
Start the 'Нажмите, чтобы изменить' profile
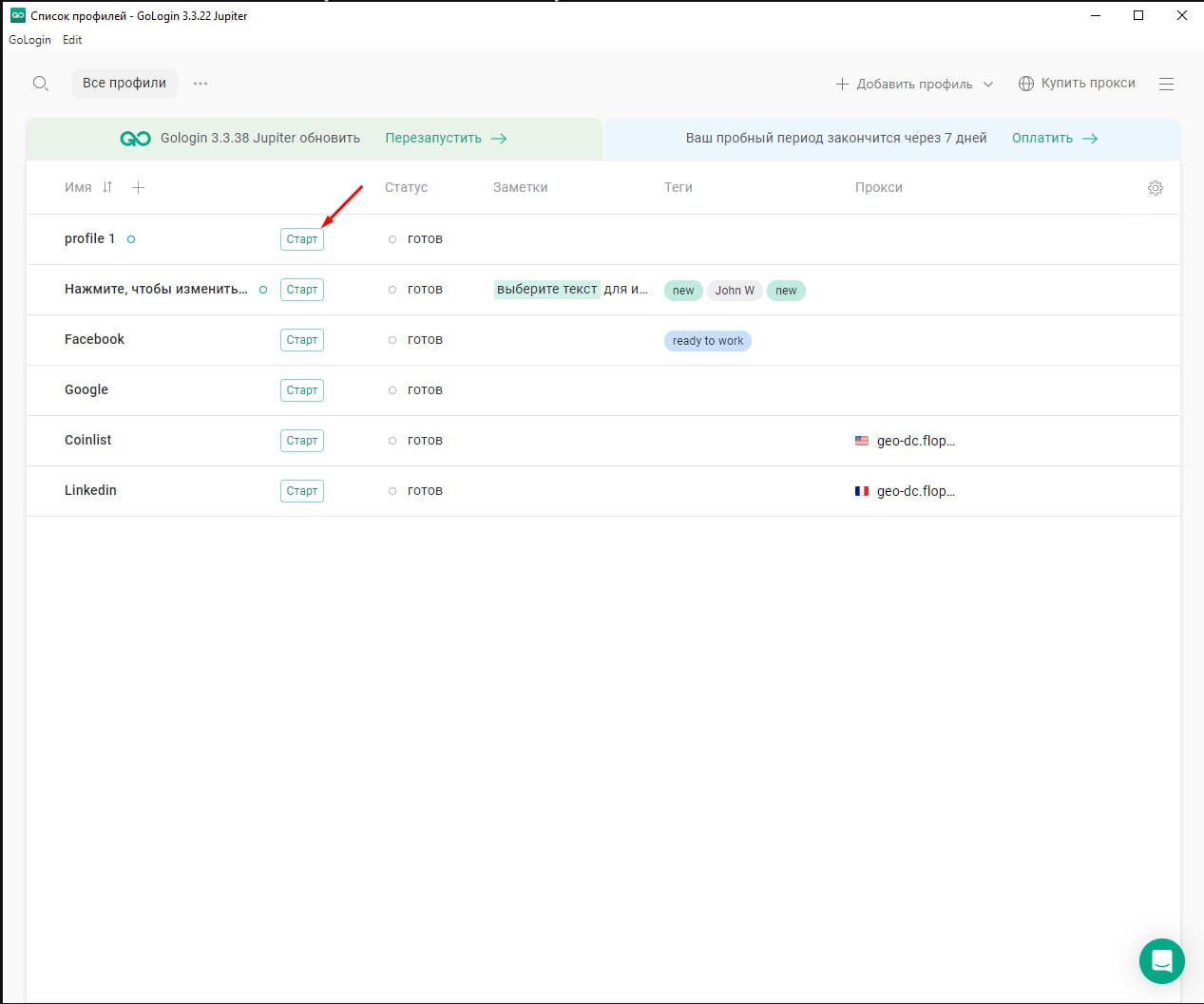click(x=302, y=290)
